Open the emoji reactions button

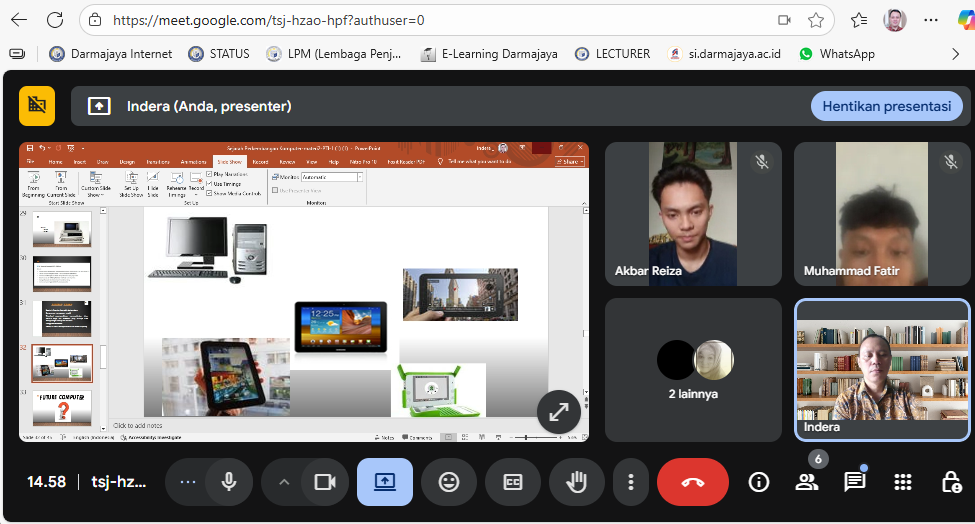coord(449,482)
